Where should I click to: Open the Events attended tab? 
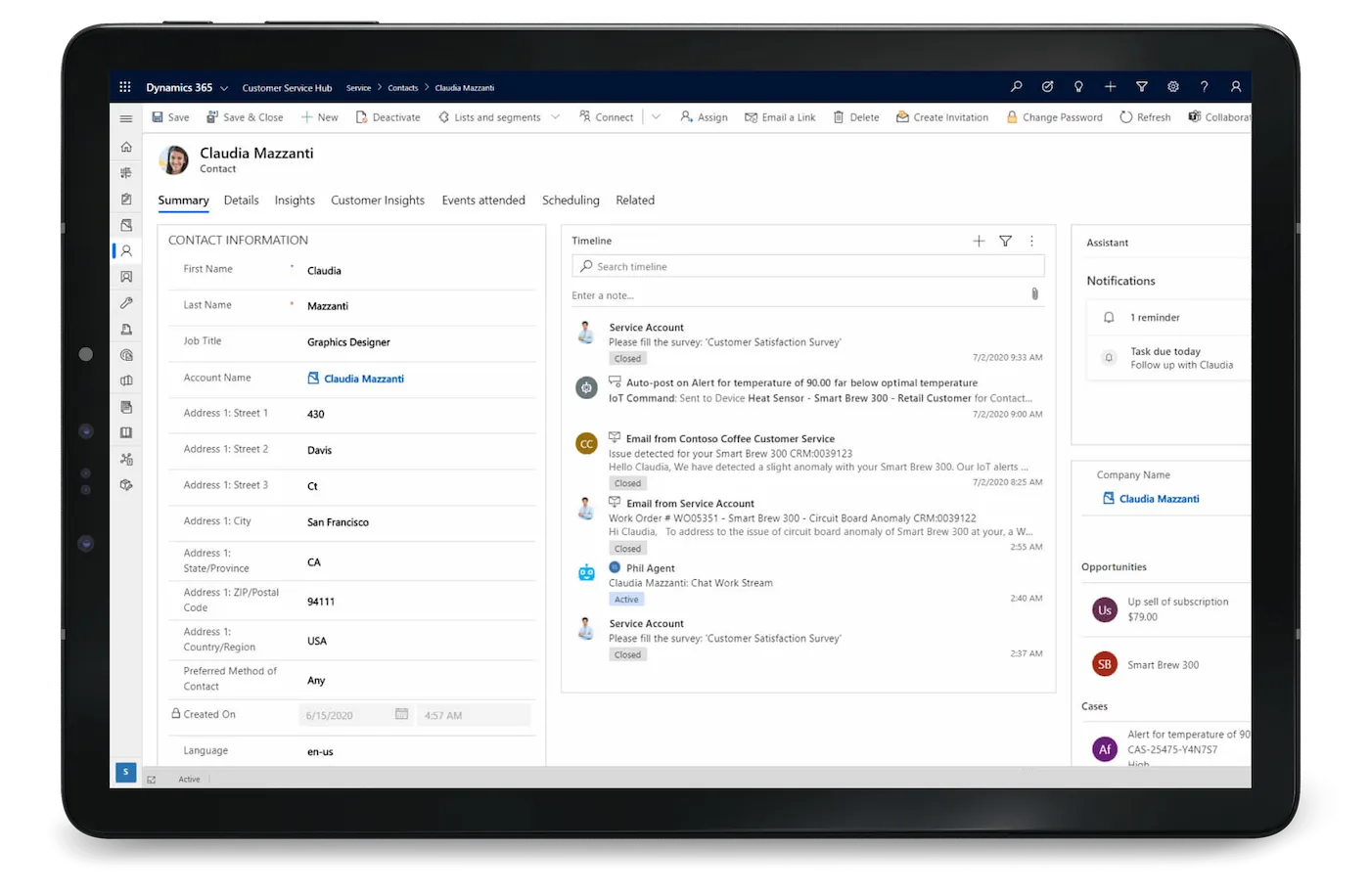point(483,201)
